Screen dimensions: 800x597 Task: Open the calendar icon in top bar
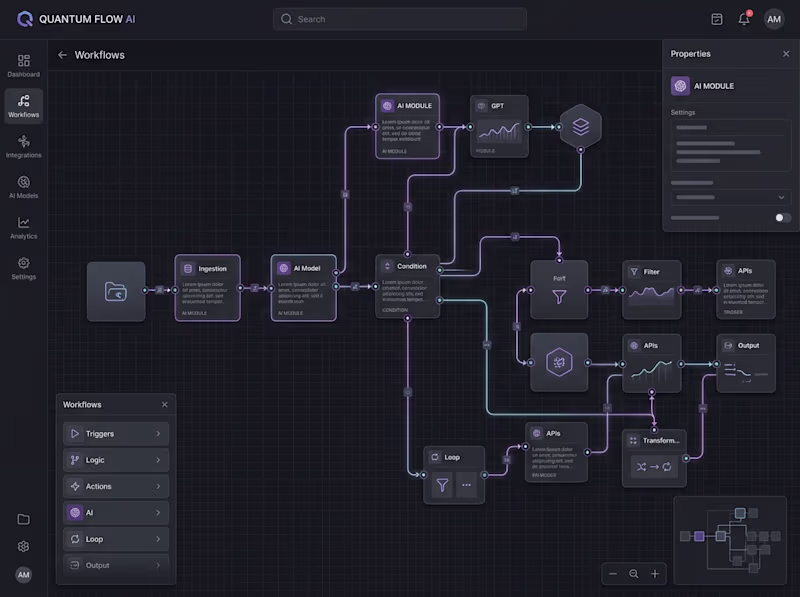717,19
